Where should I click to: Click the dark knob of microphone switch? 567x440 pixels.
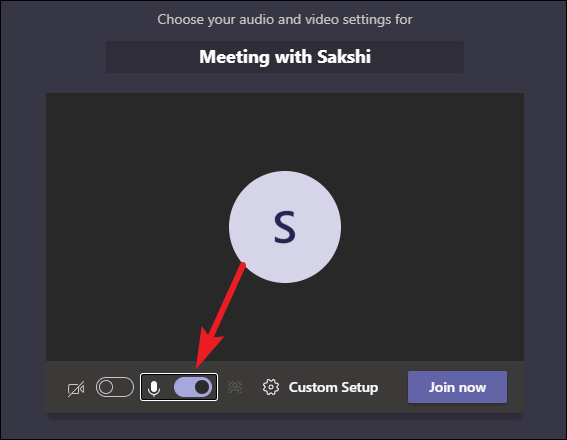tap(202, 387)
